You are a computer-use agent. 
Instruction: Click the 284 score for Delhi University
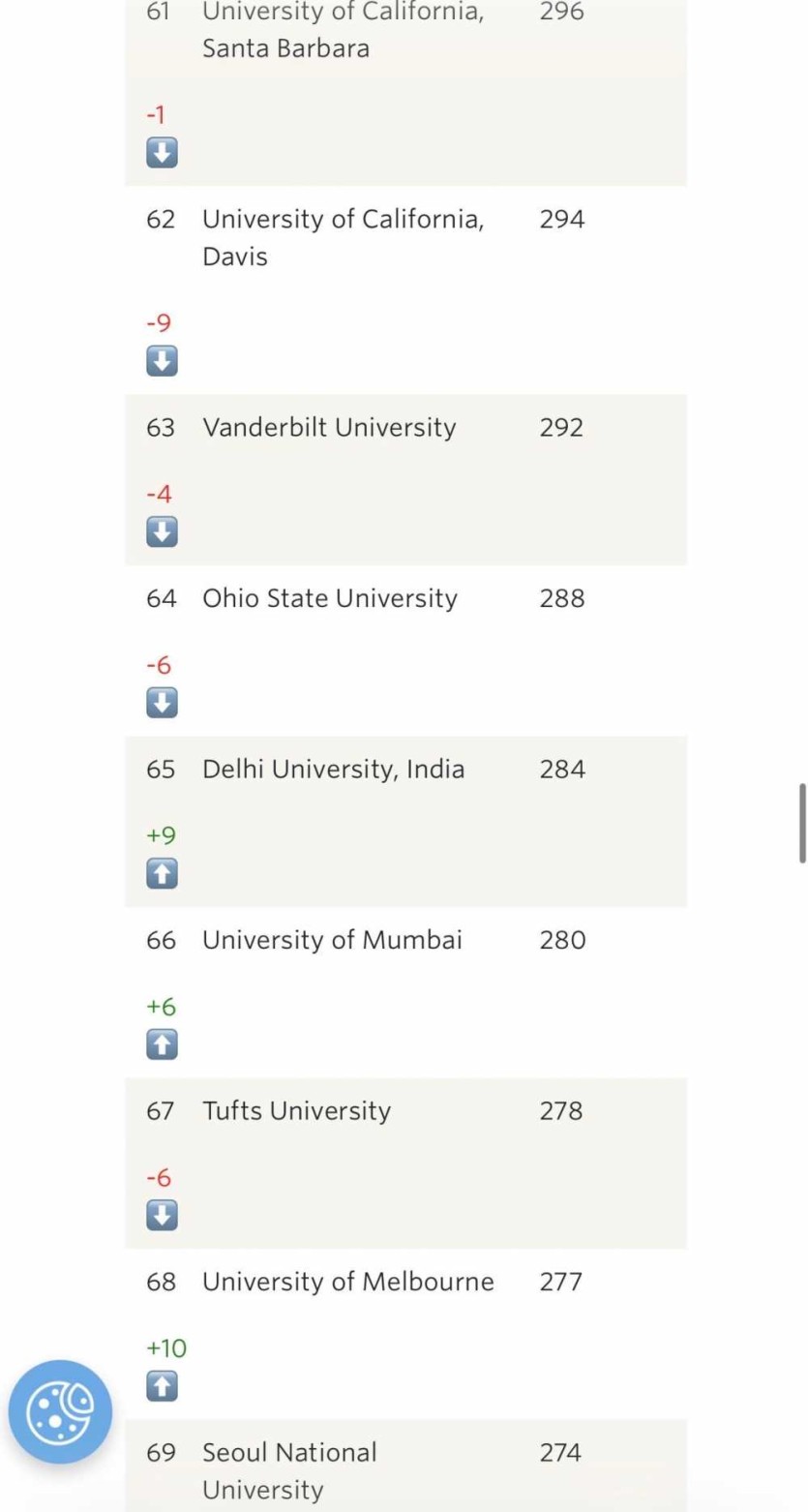tap(562, 770)
